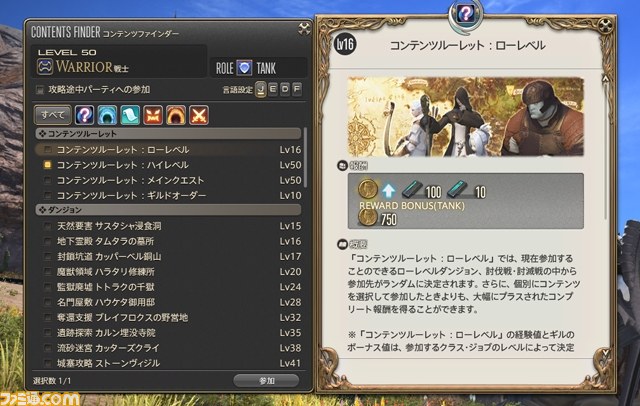Viewport: 640px width, 406px height.
Task: Select the roulette question-mark filter icon
Action: coord(84,115)
